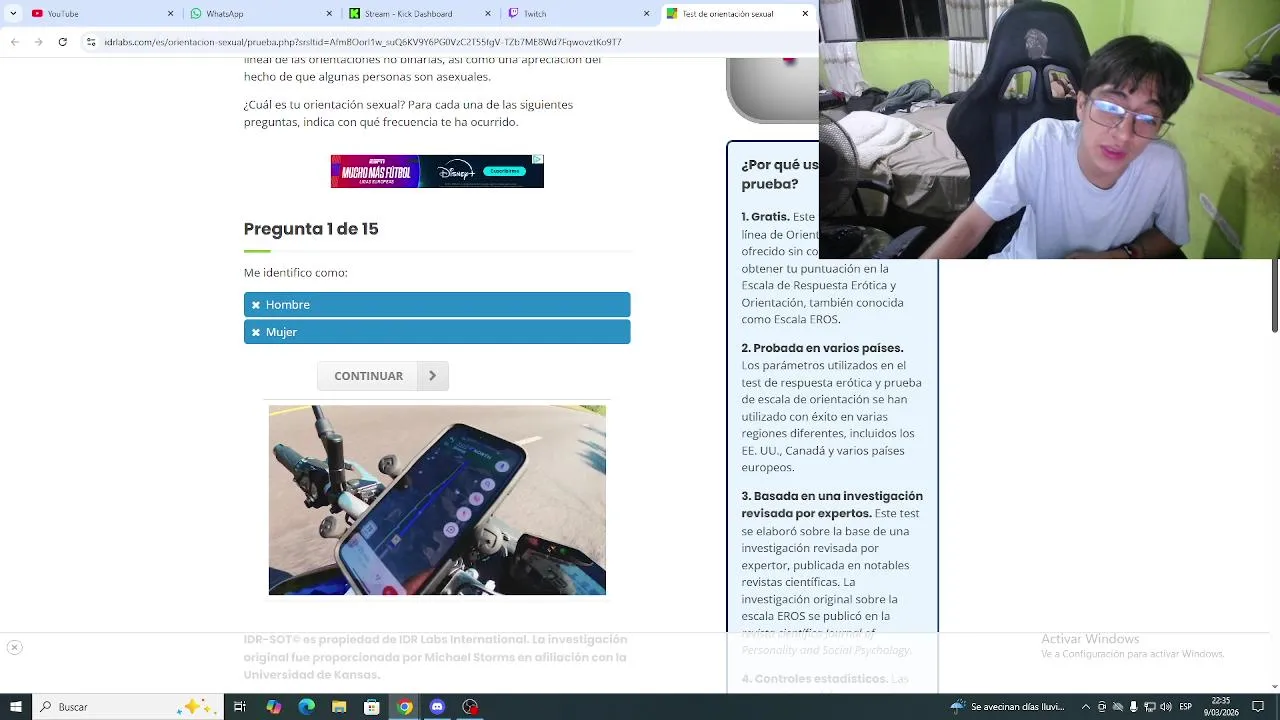Open Microsoft Store from taskbar
Image resolution: width=1280 pixels, height=720 pixels.
[371, 707]
